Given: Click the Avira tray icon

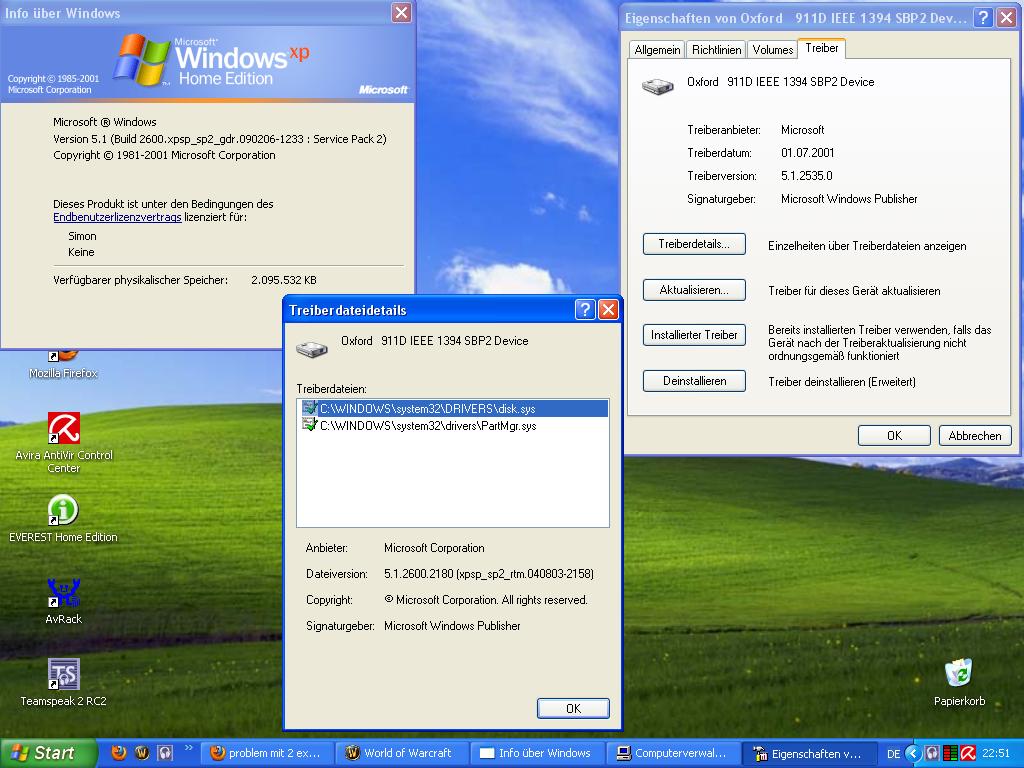Looking at the screenshot, I should pyautogui.click(x=968, y=753).
